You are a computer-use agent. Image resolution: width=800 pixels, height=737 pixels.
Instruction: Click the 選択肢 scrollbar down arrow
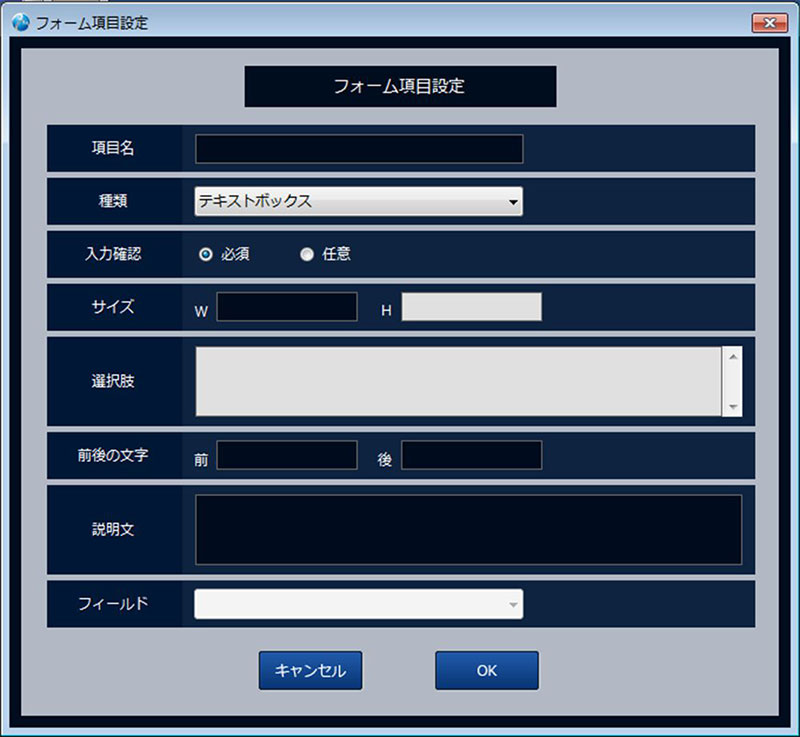click(733, 406)
